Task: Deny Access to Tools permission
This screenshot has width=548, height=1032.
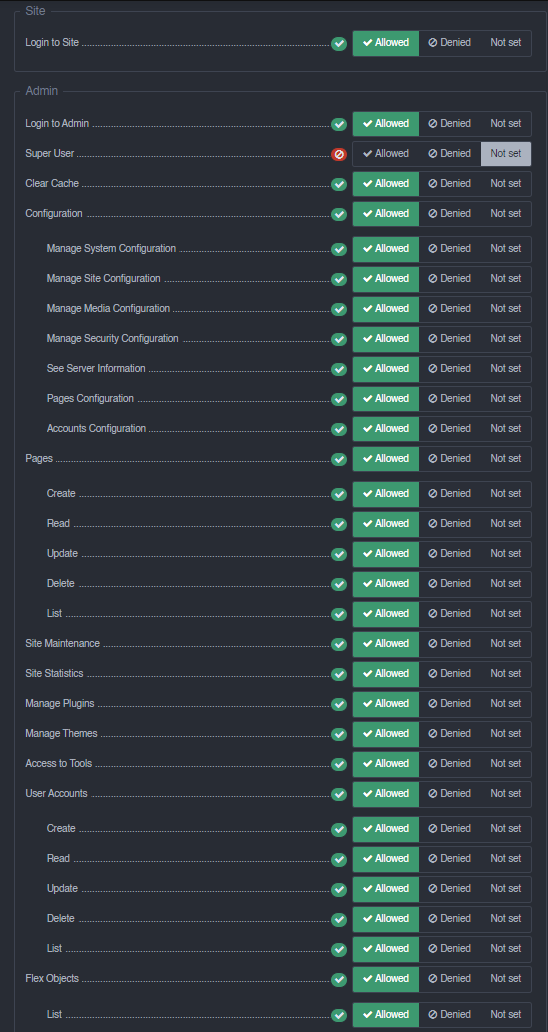Action: pos(450,763)
